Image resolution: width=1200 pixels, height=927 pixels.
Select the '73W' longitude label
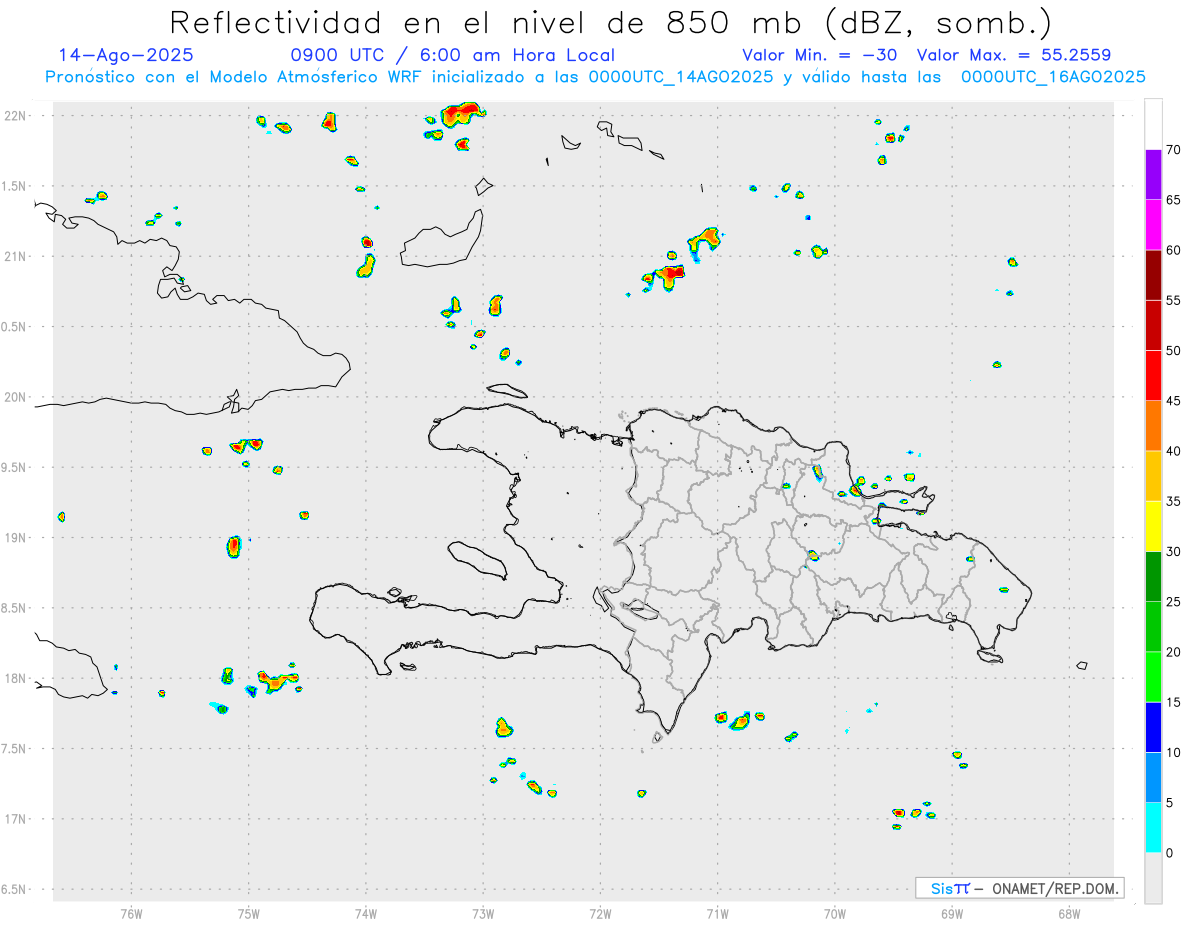[x=483, y=913]
